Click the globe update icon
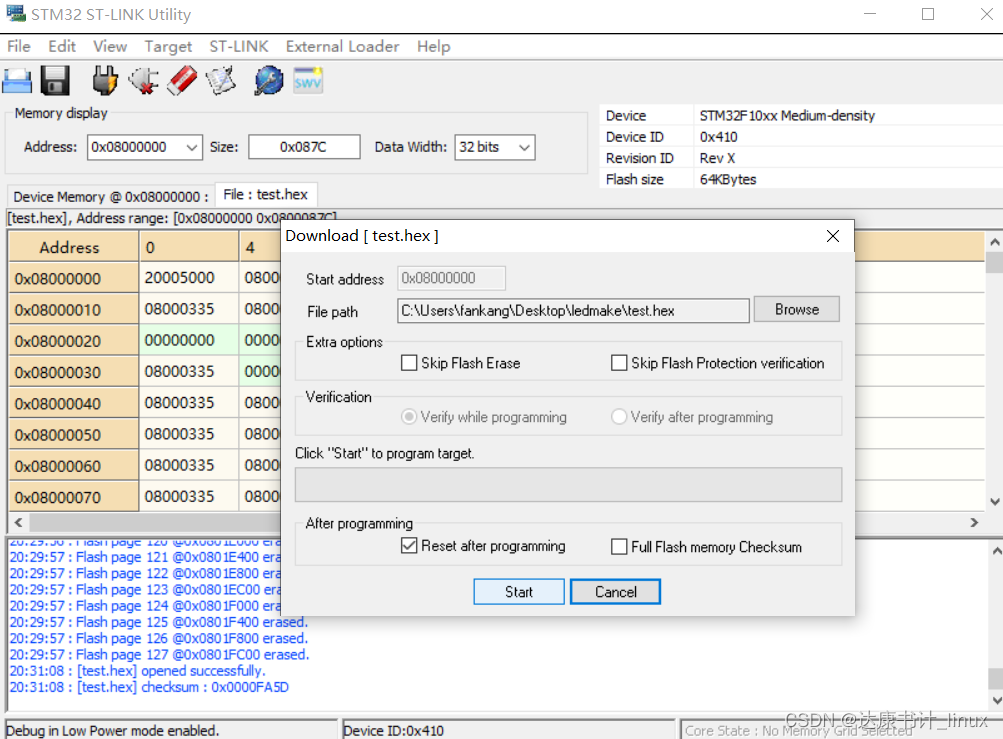The height and width of the screenshot is (739, 1003). coord(269,81)
